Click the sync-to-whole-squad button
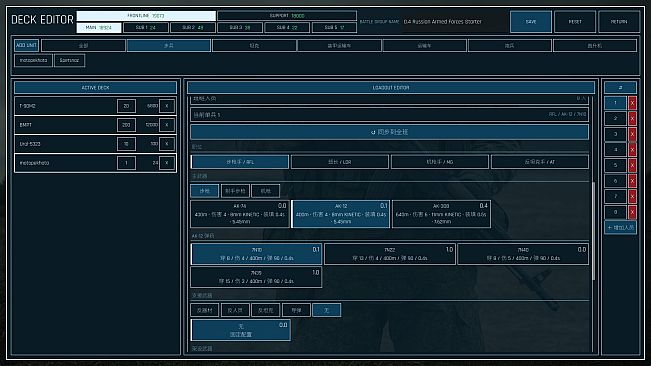This screenshot has width=651, height=366. pyautogui.click(x=389, y=132)
